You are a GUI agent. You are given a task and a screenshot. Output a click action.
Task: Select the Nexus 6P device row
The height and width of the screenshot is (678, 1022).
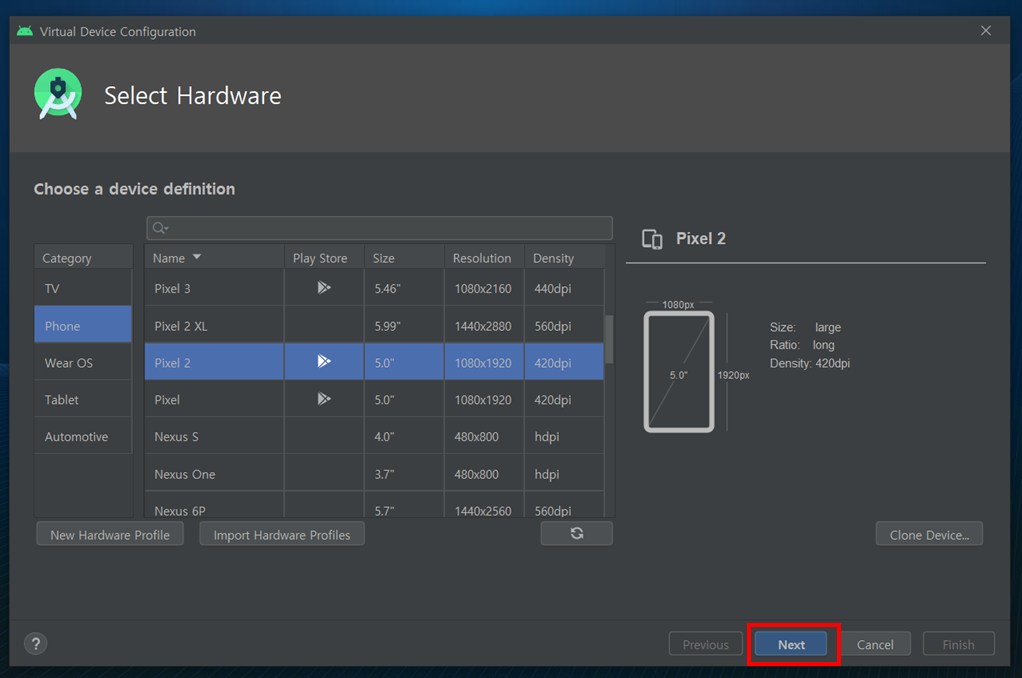click(x=374, y=506)
